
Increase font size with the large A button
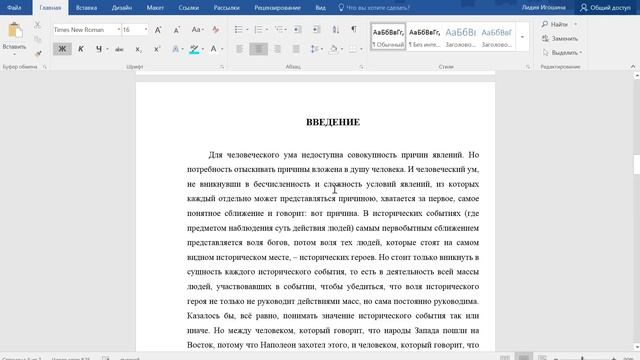point(158,30)
